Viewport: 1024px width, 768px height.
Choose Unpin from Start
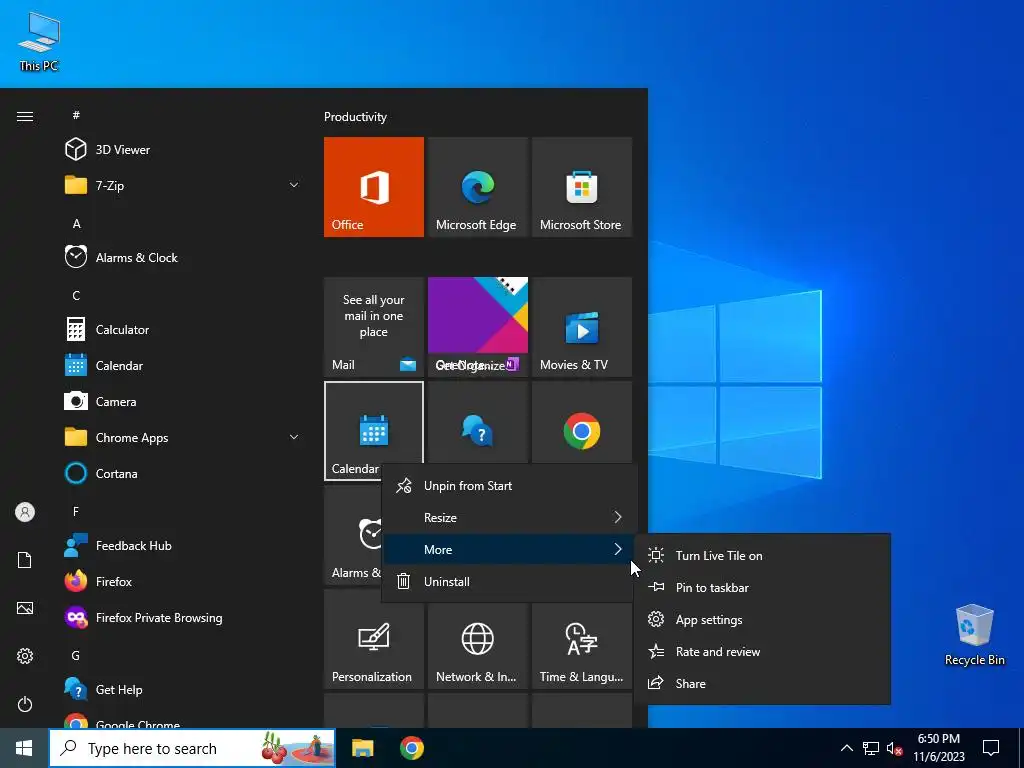point(507,485)
